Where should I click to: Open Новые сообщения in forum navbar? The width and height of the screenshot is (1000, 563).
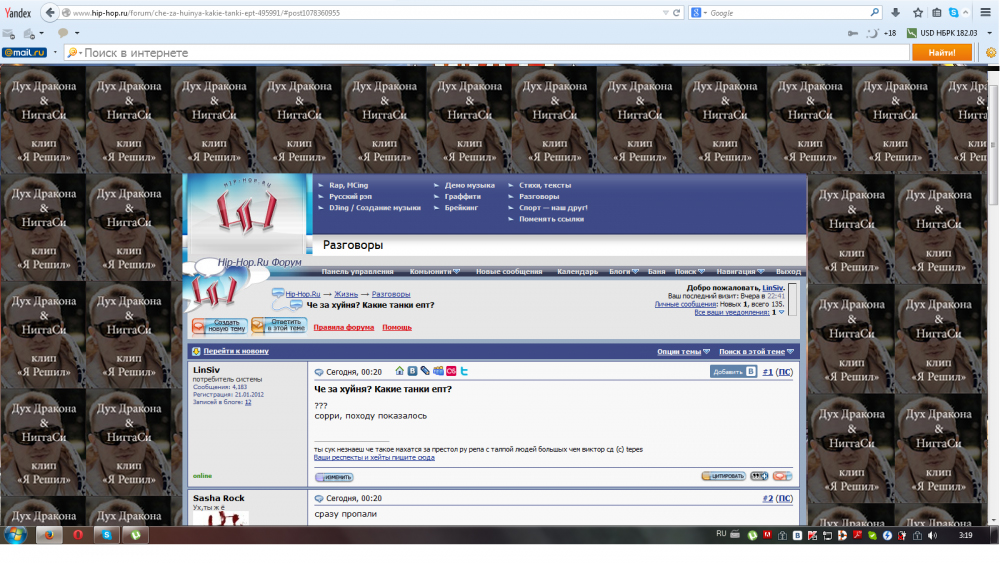(509, 272)
